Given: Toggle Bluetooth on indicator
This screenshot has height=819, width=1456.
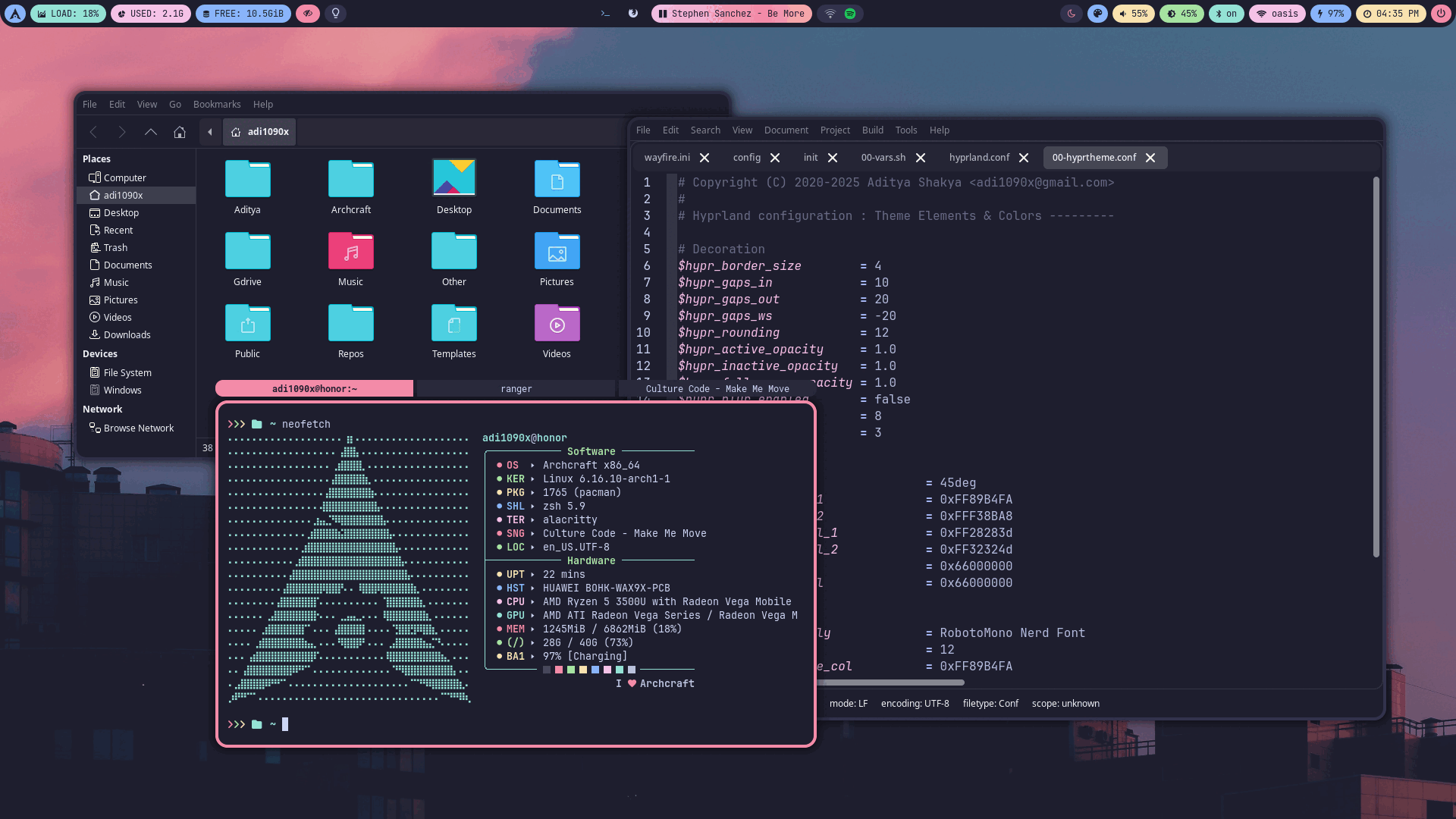Looking at the screenshot, I should pyautogui.click(x=1226, y=14).
